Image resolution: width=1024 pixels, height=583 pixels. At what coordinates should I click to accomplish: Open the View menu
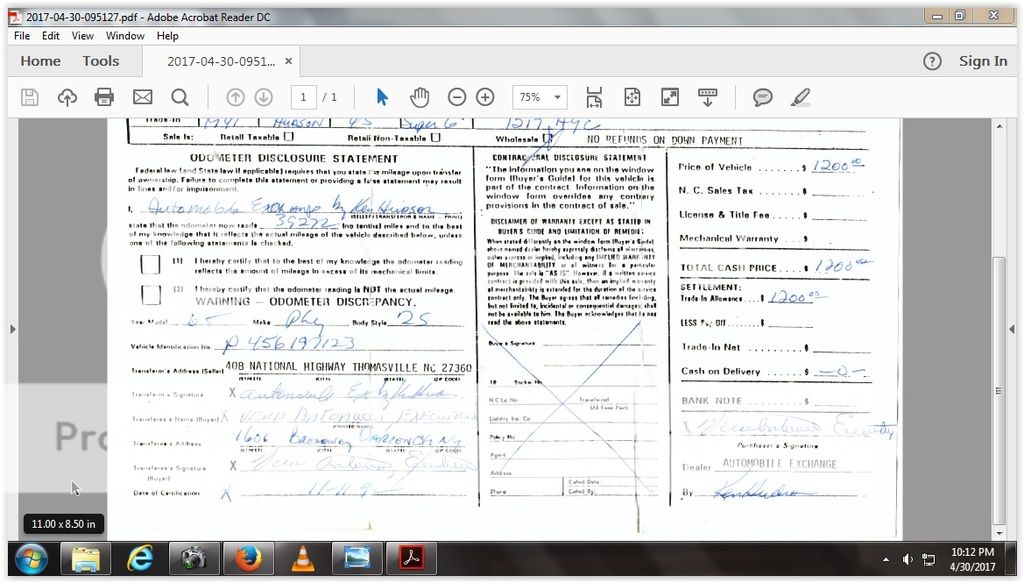pyautogui.click(x=82, y=36)
